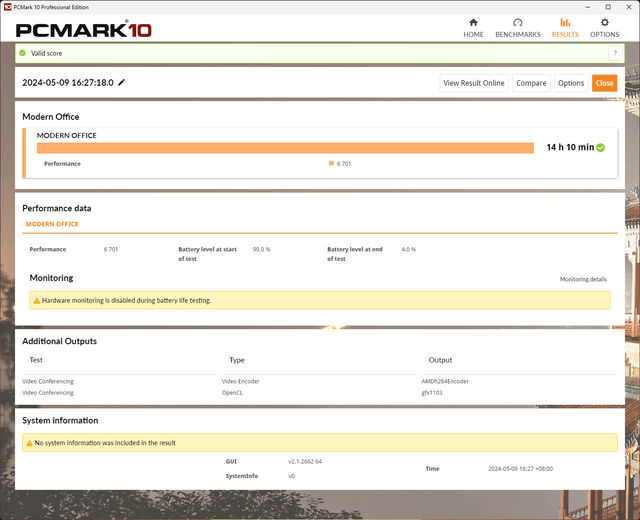Click Hardware monitoring is disabled message
The image size is (640, 520).
(126, 300)
